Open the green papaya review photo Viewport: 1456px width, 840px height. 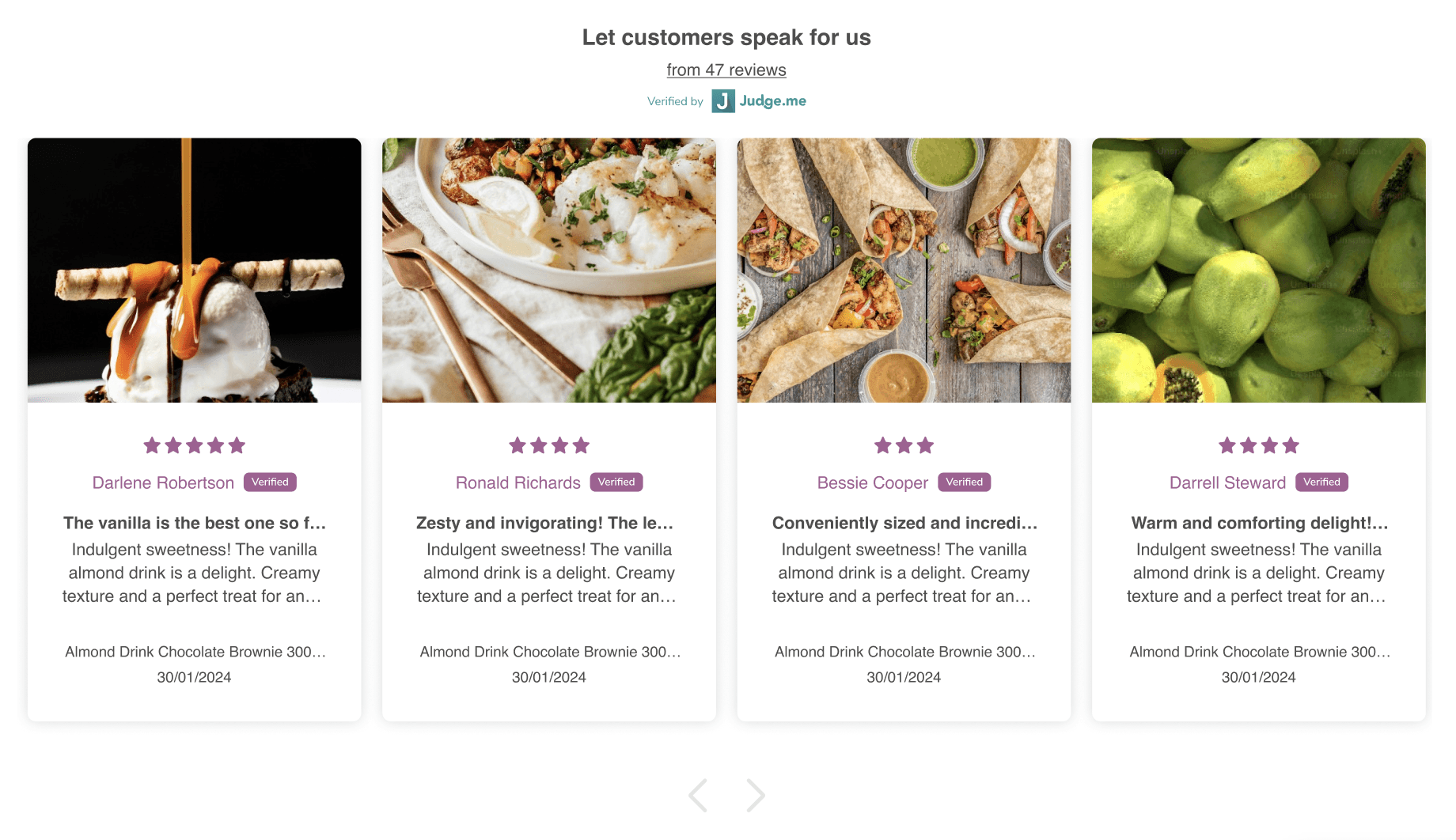pyautogui.click(x=1258, y=271)
